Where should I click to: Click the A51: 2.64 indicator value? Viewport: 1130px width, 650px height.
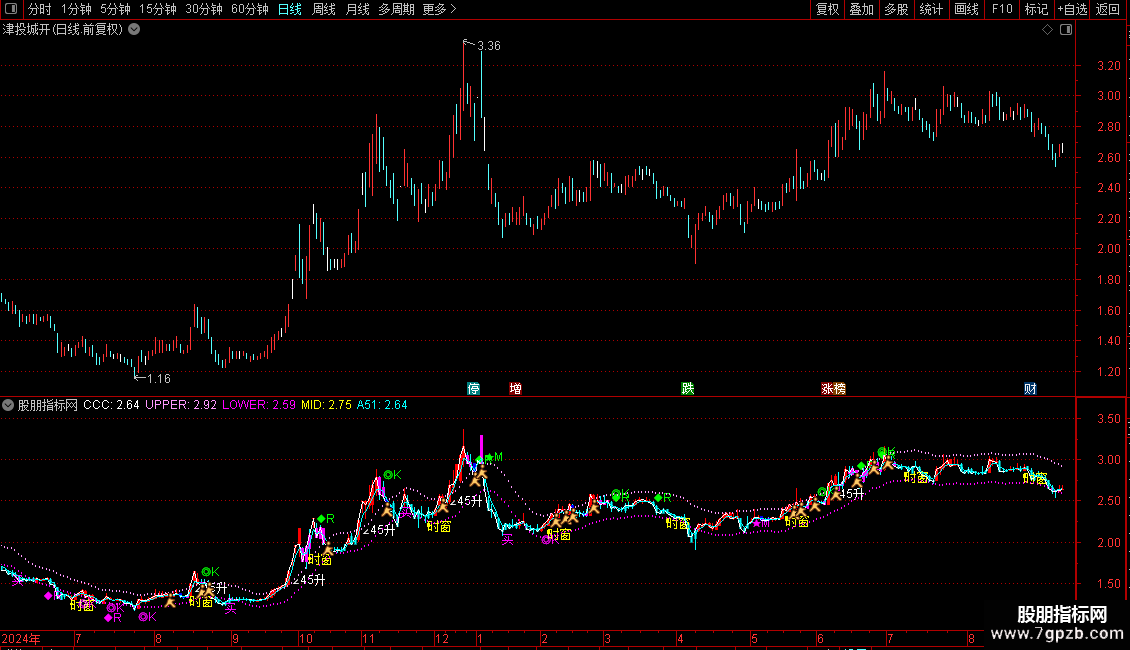coord(382,405)
